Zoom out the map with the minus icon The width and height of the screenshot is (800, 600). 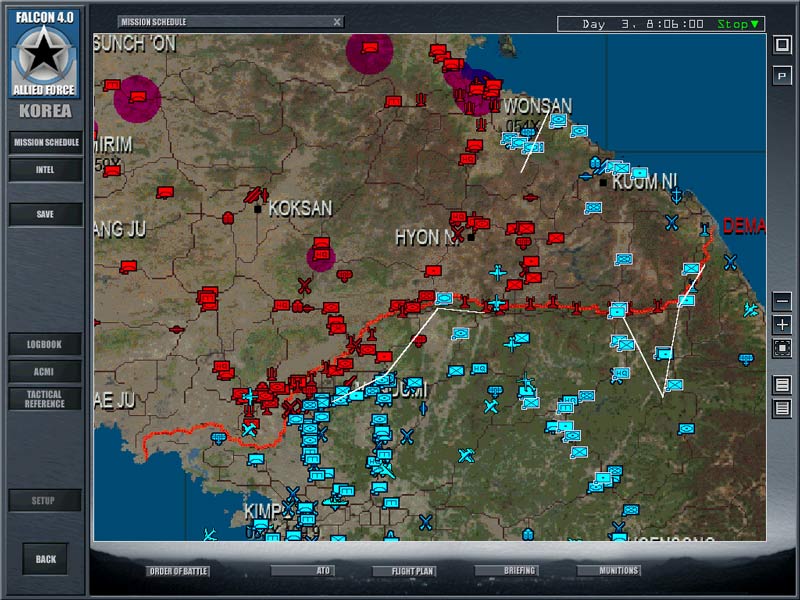click(x=782, y=301)
